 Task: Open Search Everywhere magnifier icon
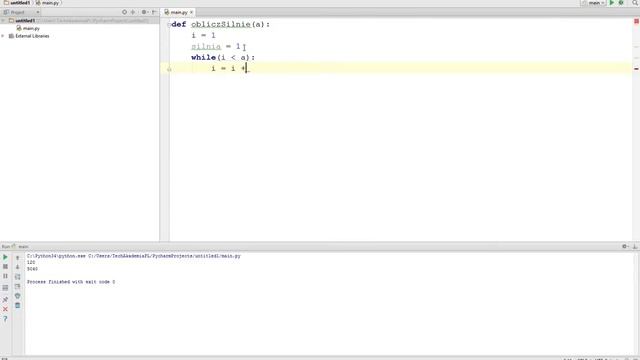pyautogui.click(x=635, y=3)
